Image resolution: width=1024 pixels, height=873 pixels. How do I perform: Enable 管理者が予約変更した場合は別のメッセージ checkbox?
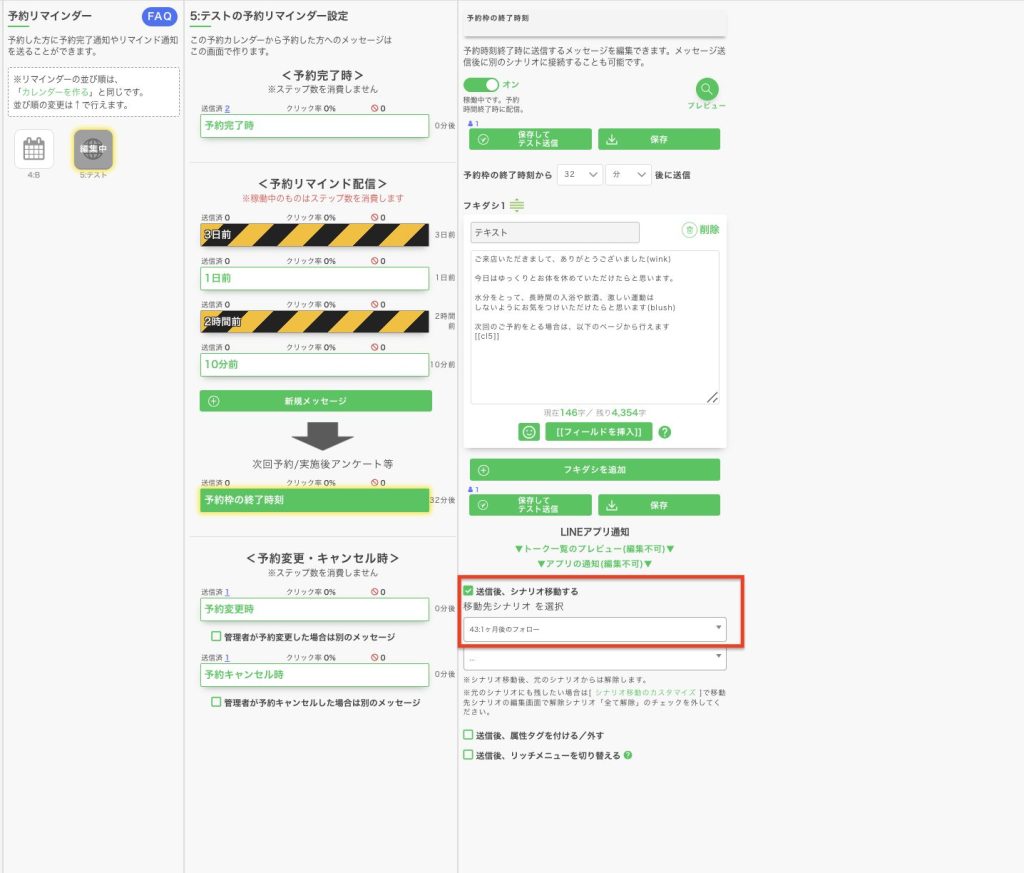216,637
